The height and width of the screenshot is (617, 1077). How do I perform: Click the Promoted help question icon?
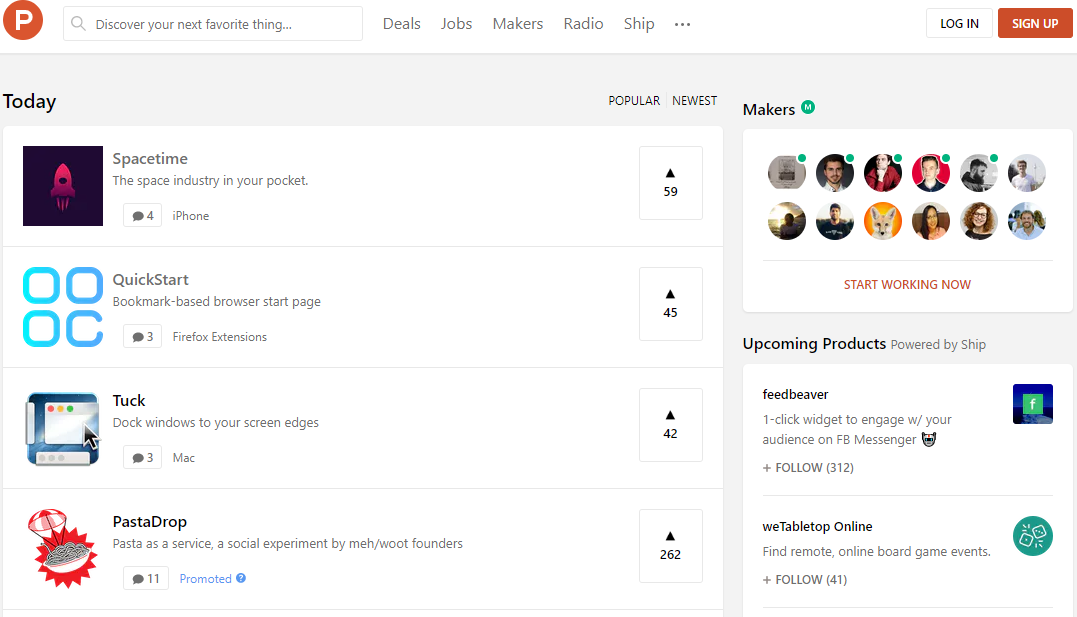[241, 578]
